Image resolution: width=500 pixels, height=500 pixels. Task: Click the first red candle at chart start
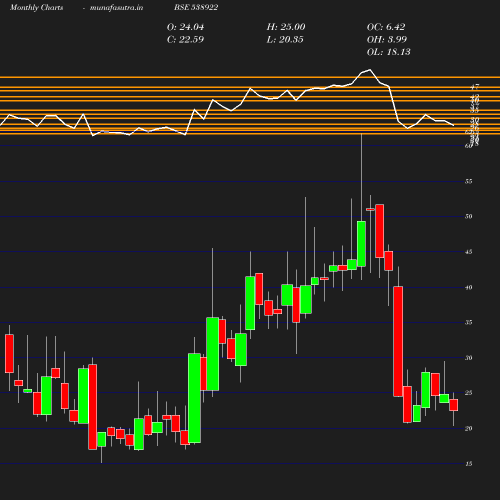pyautogui.click(x=9, y=354)
